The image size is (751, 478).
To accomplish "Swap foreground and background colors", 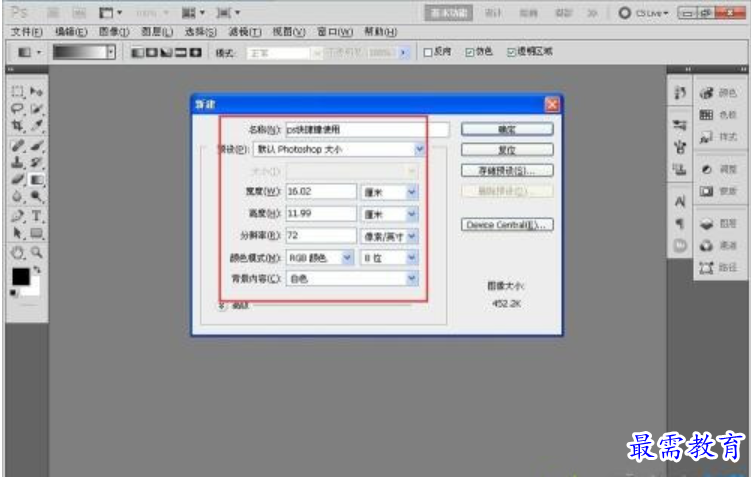I will pyautogui.click(x=37, y=270).
